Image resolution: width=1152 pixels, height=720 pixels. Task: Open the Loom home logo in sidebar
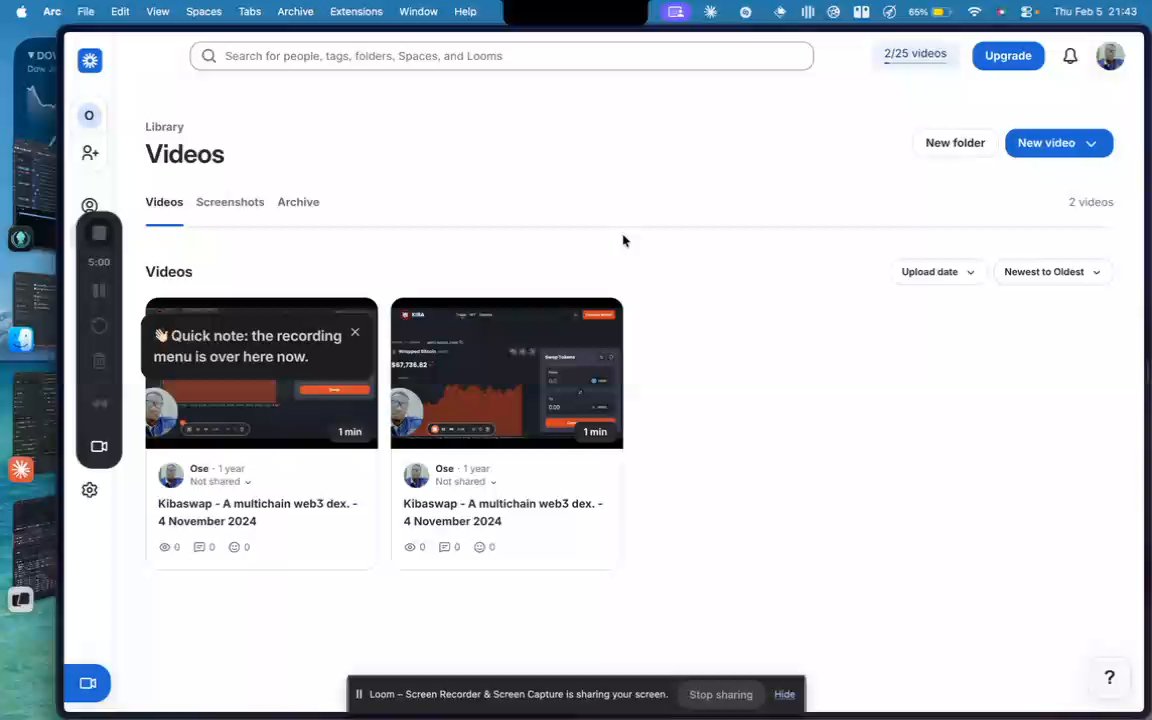coord(90,60)
